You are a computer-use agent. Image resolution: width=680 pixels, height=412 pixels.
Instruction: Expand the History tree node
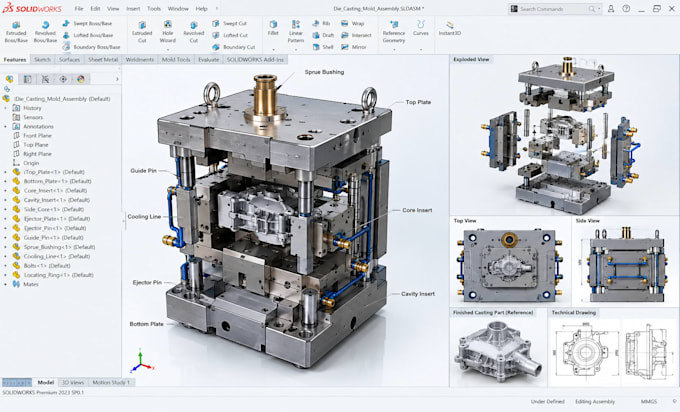coord(6,108)
